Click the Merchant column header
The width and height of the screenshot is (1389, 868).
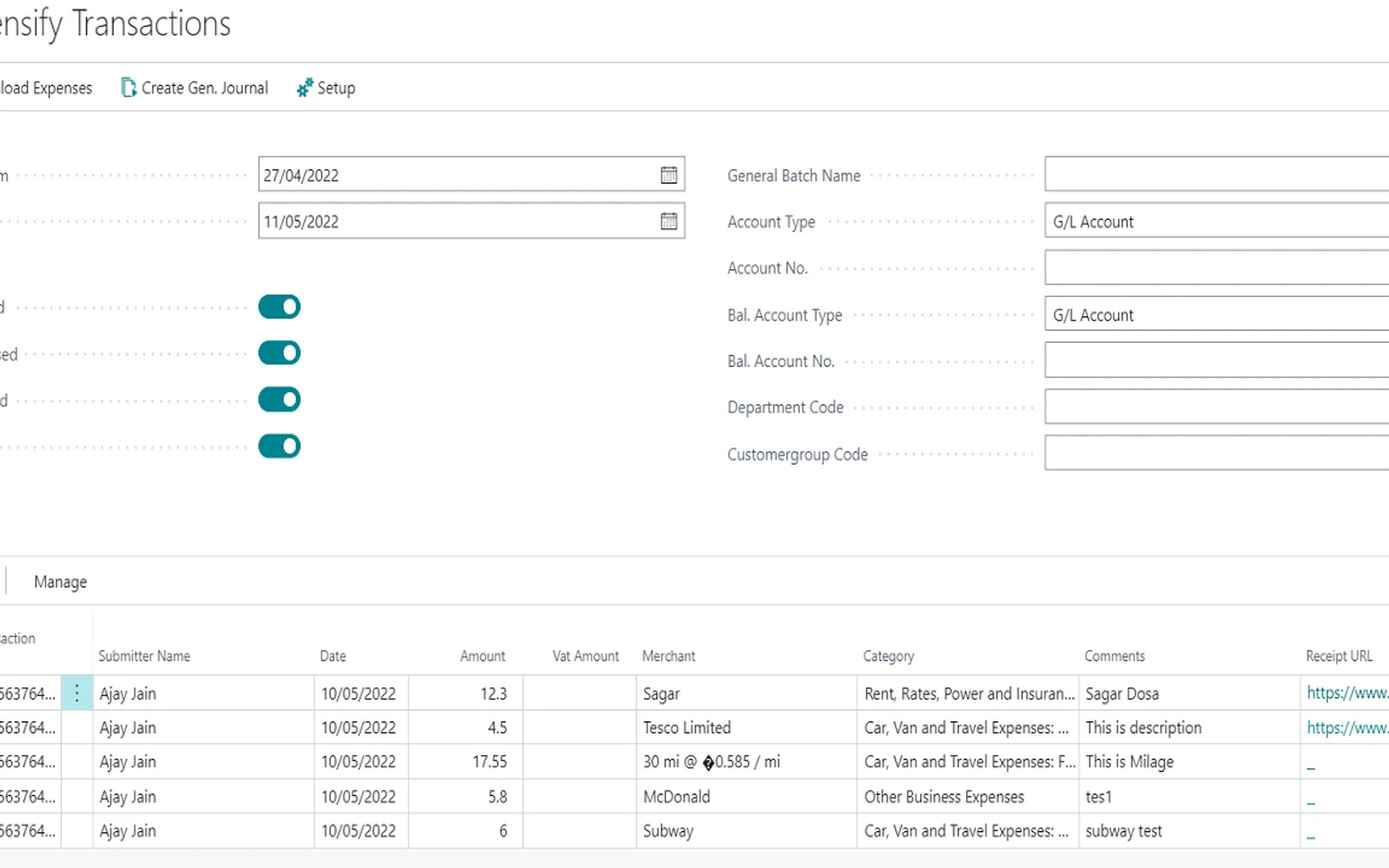[x=668, y=656]
